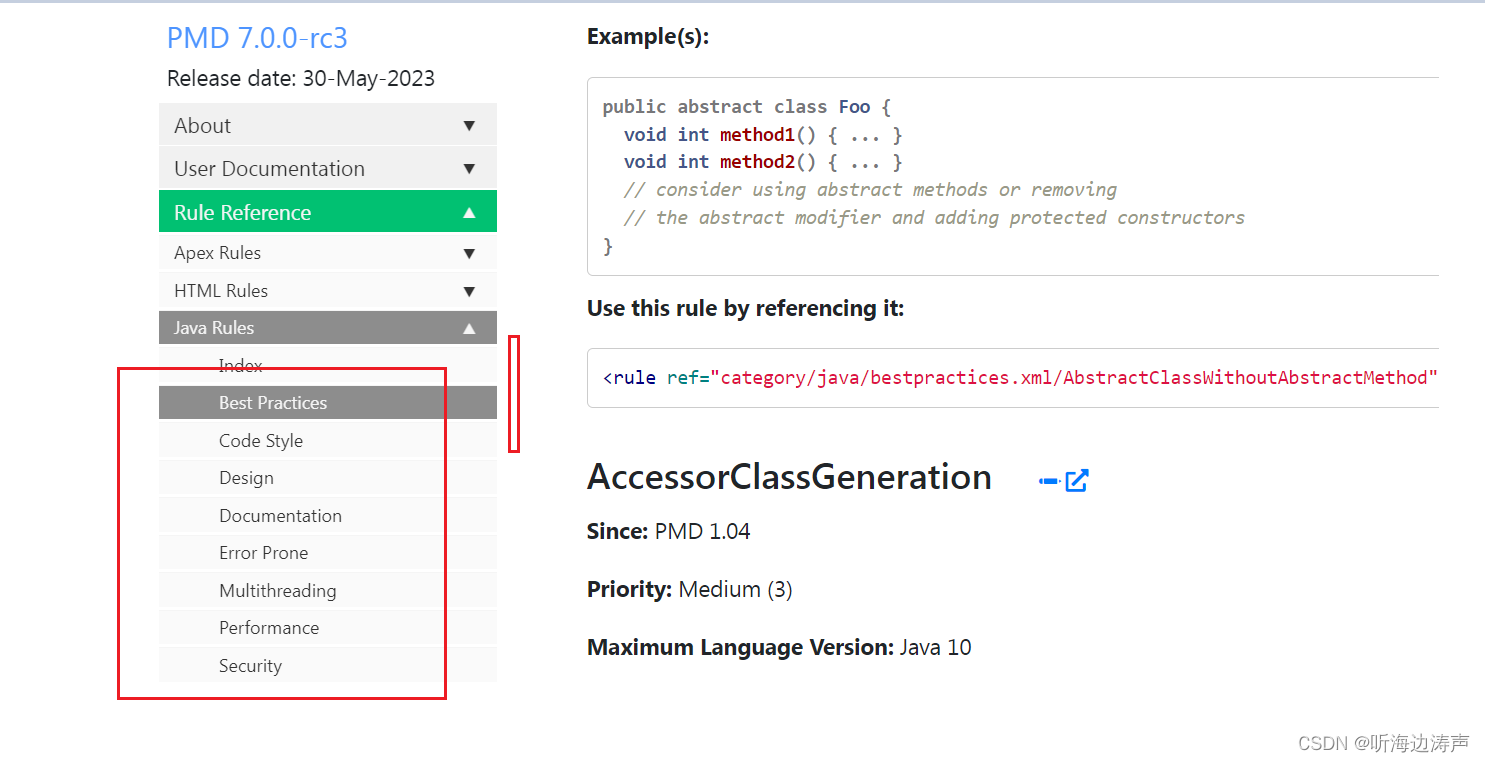1485x762 pixels.
Task: Expand the HTML Rules arrow
Action: pyautogui.click(x=469, y=291)
